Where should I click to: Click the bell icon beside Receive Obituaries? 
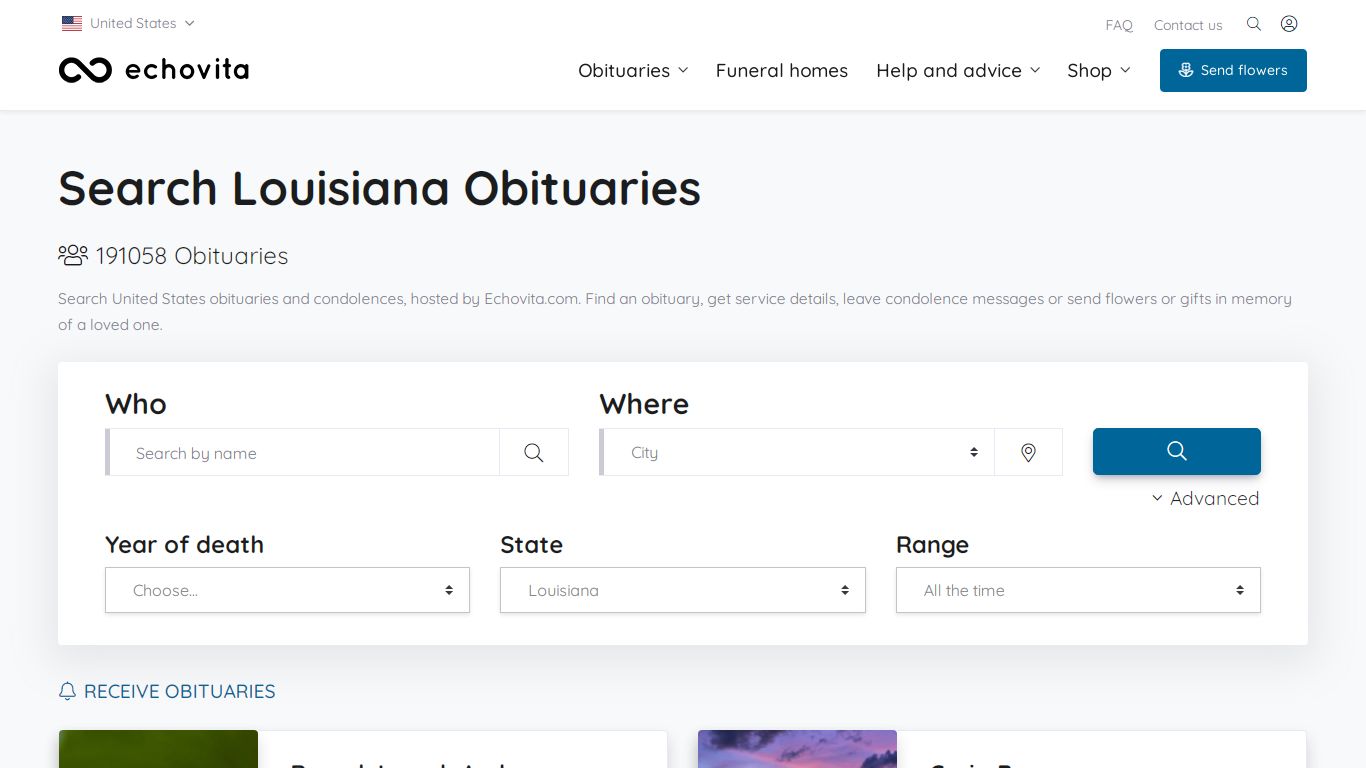coord(67,691)
